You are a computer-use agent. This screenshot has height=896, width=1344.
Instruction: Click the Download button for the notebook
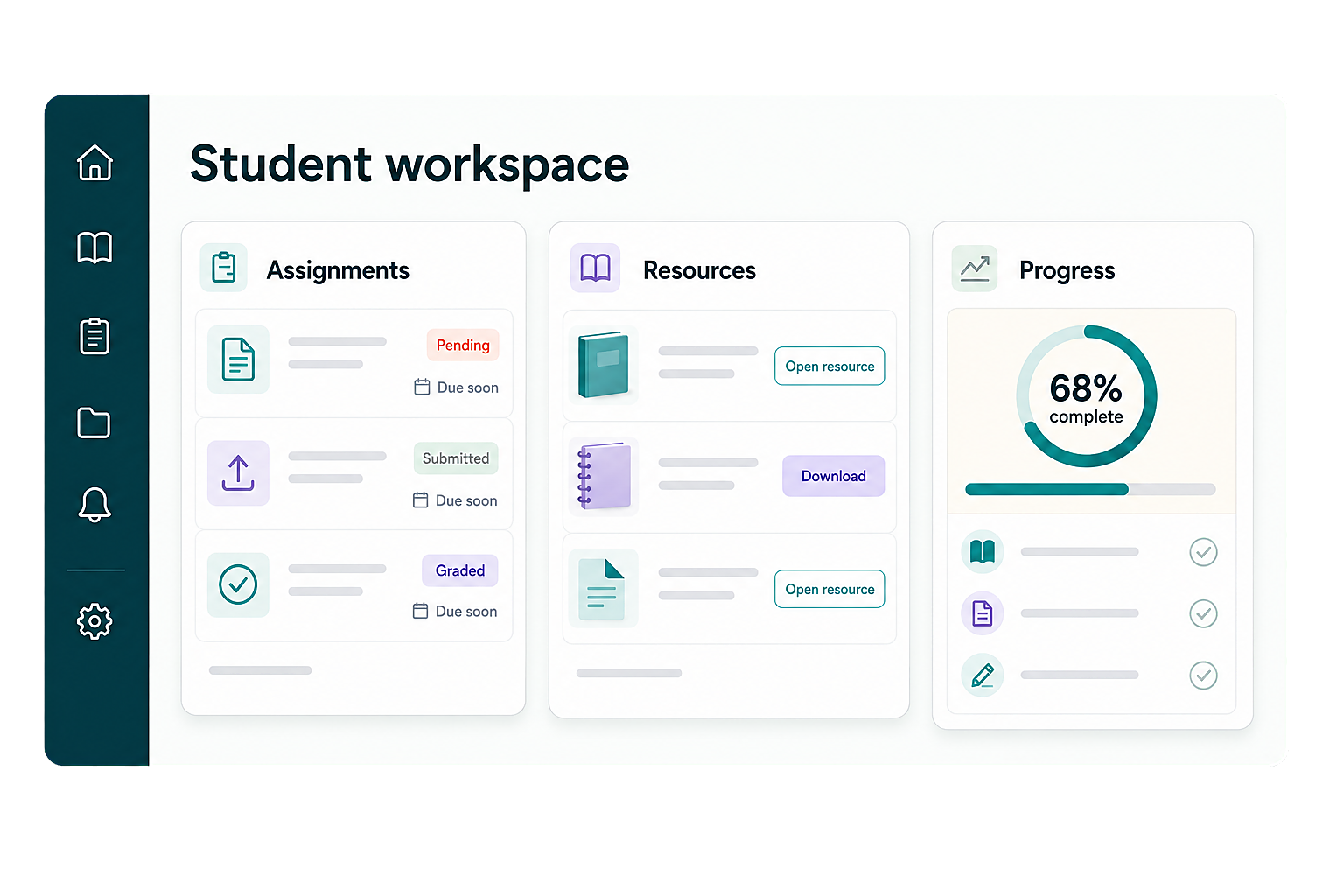click(834, 476)
